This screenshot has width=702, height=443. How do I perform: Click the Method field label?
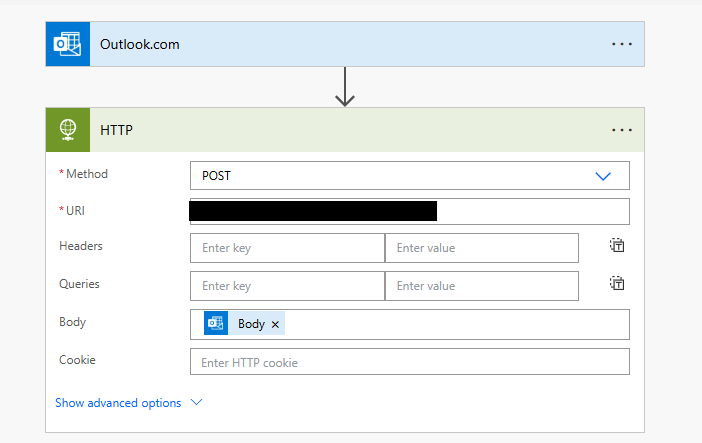(x=87, y=174)
